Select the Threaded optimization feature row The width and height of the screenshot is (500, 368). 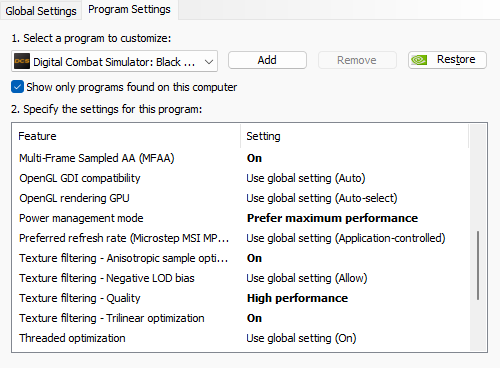241,338
